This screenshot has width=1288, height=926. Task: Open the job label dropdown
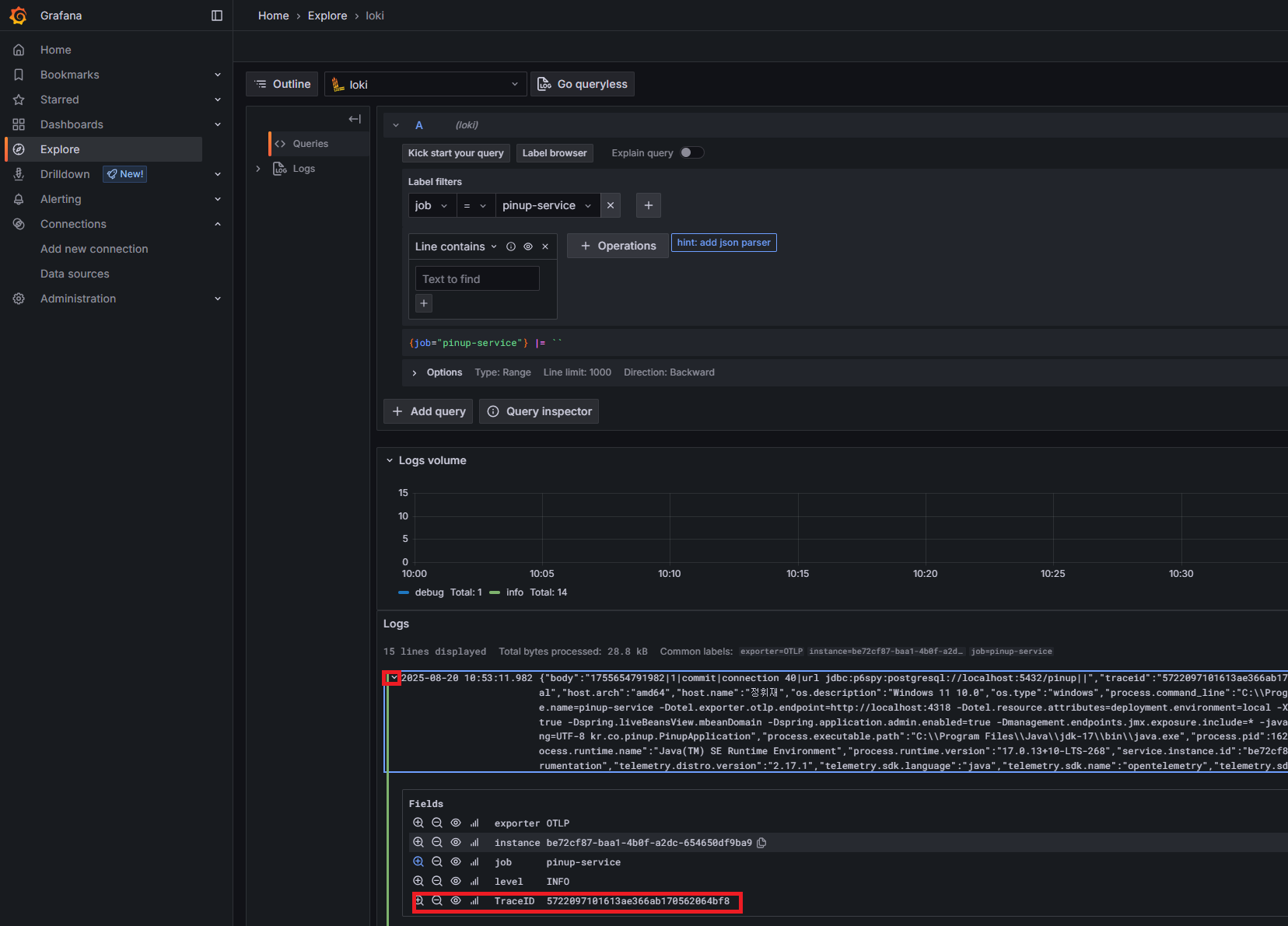pyautogui.click(x=432, y=205)
